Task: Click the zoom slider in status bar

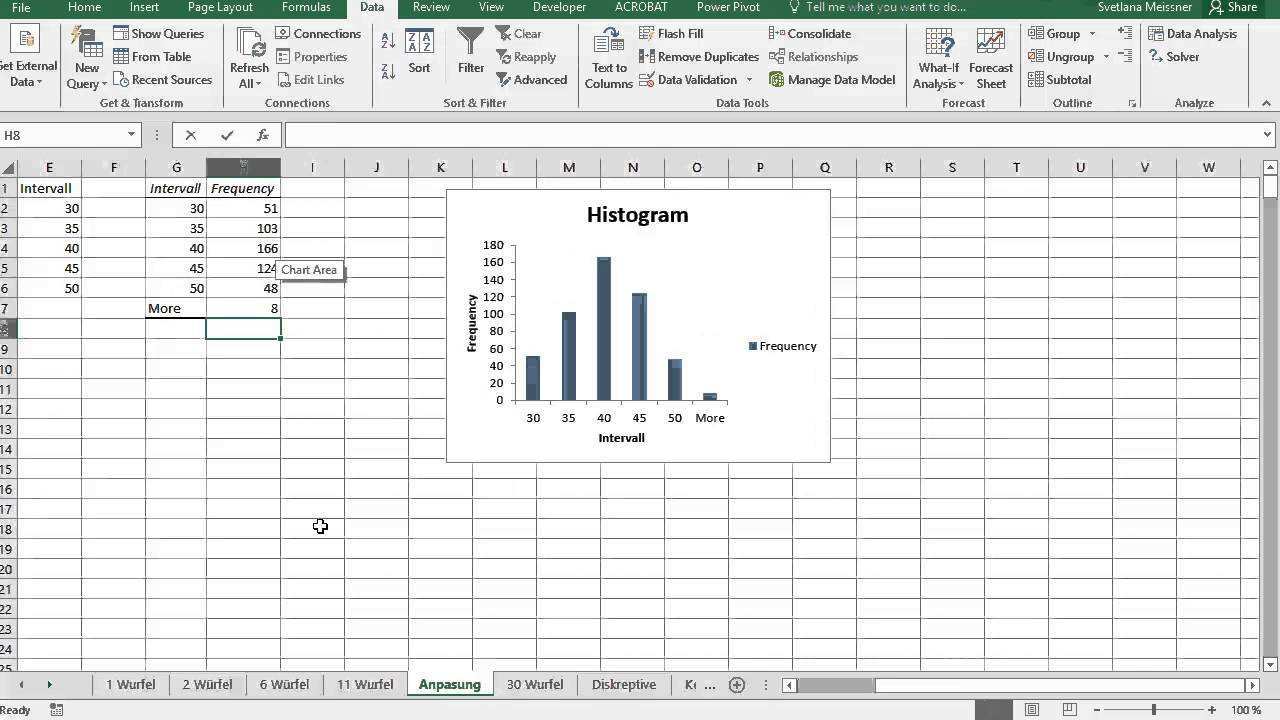Action: tap(1154, 710)
